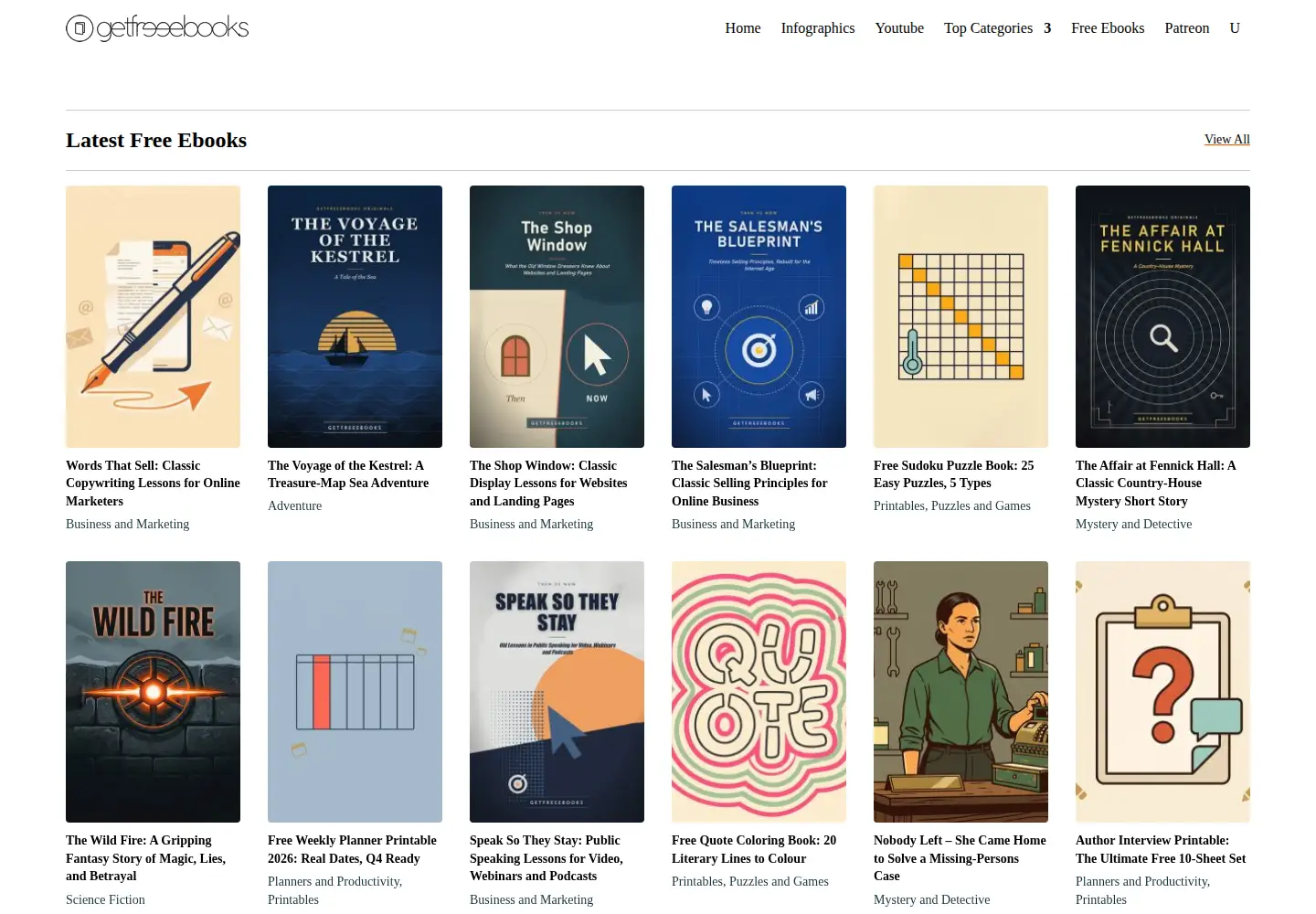Open The Shop Window book cover
The height and width of the screenshot is (914, 1316).
[x=557, y=316]
